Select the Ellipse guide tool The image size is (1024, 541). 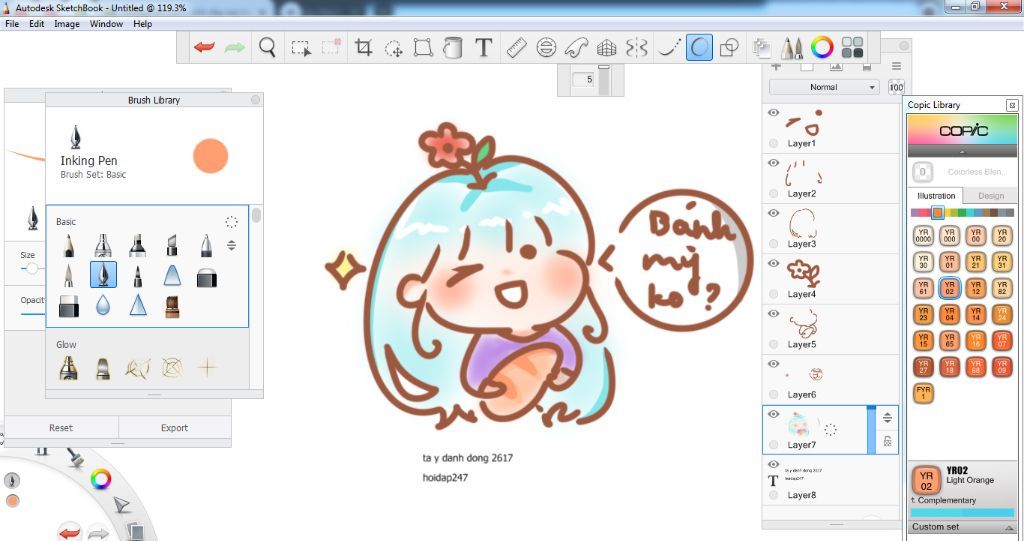pos(547,47)
